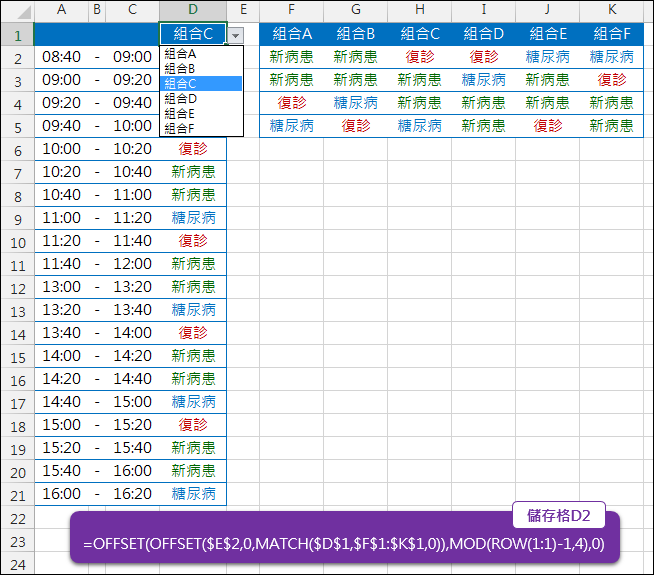Select row 6 header
The width and height of the screenshot is (654, 575).
click(x=18, y=150)
